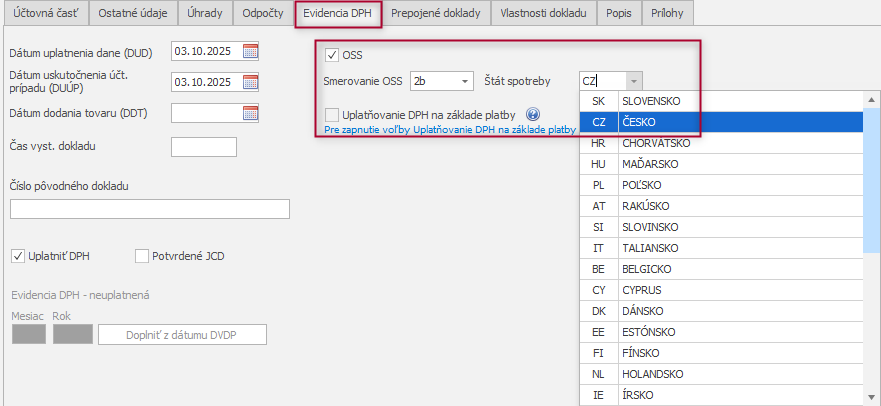Click the Doplniť z dátumu DVDP button

[181, 335]
